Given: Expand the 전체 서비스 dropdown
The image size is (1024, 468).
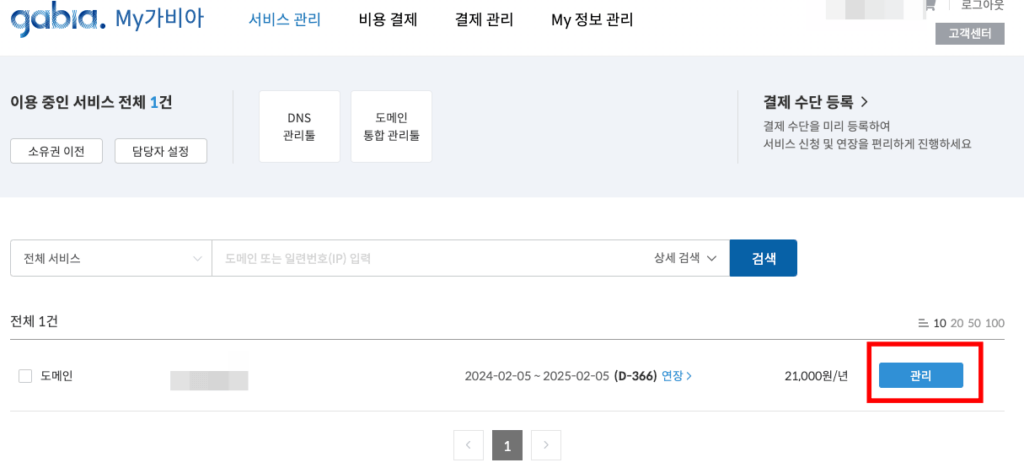Looking at the screenshot, I should (x=111, y=258).
